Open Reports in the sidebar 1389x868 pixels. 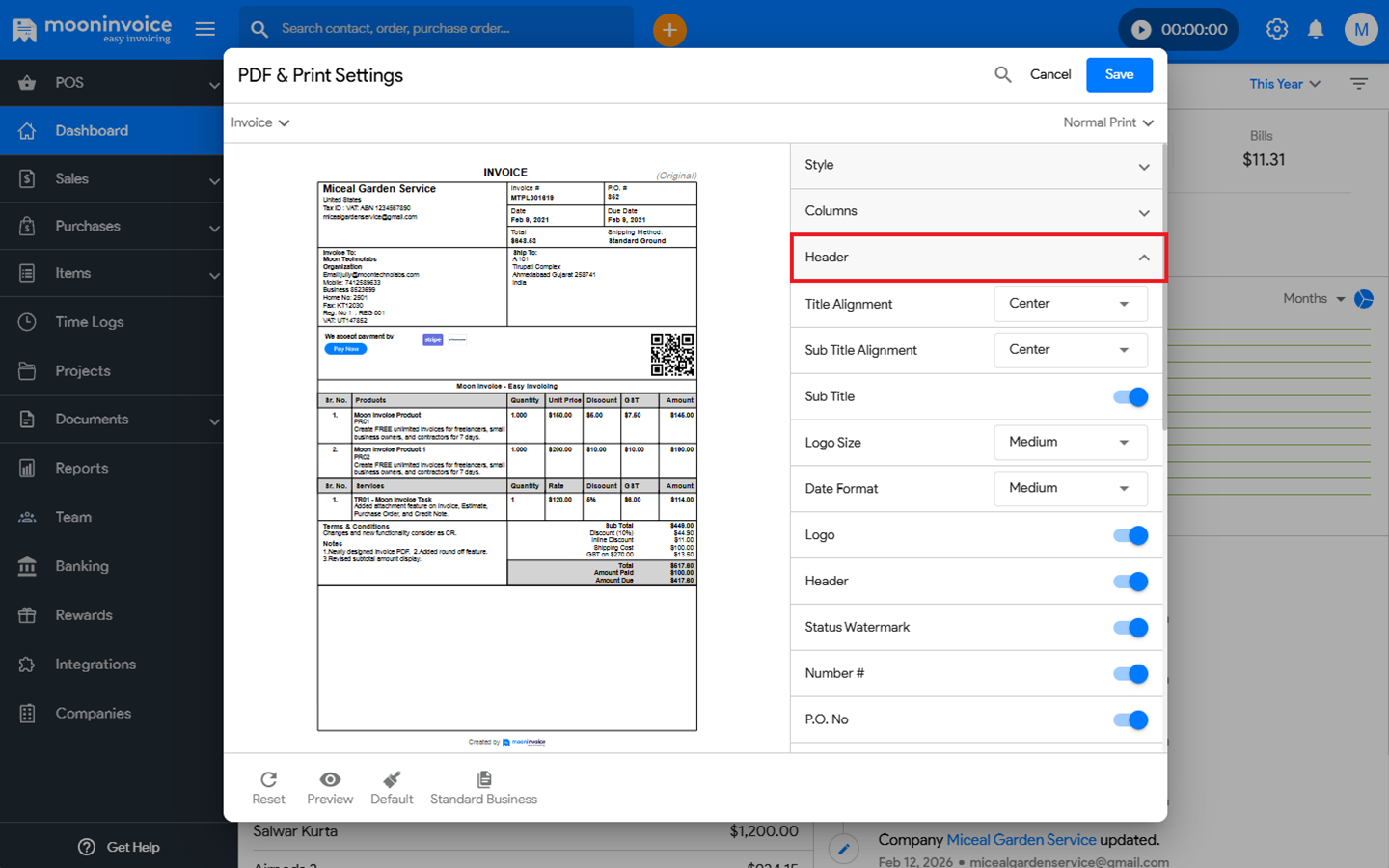[82, 469]
